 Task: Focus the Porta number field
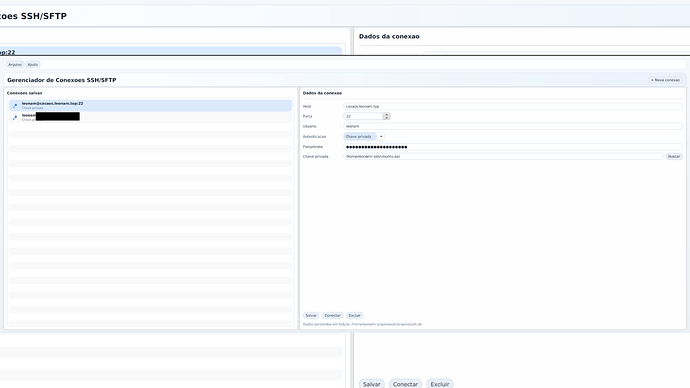point(363,116)
